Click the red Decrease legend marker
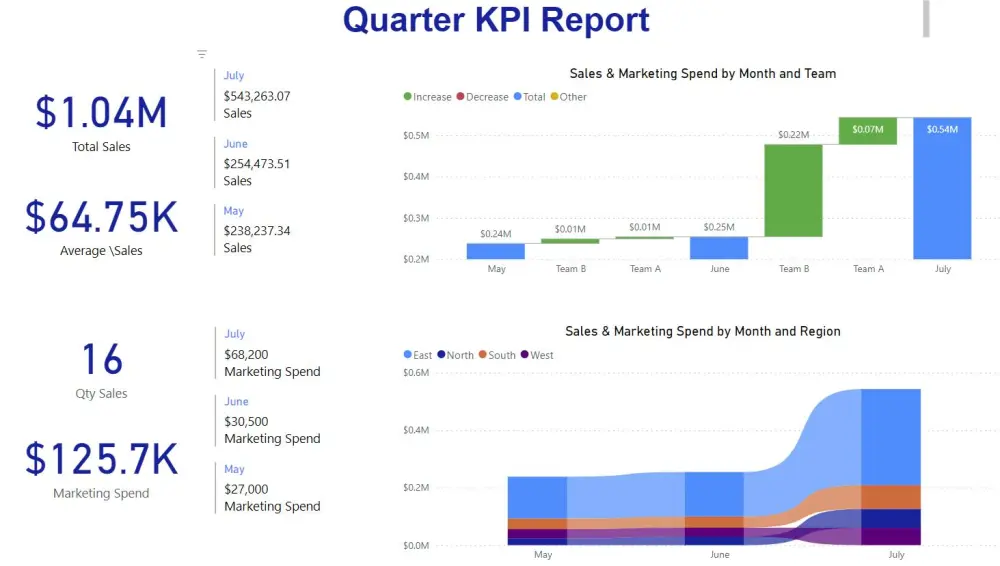This screenshot has height=566, width=1000. click(x=460, y=96)
